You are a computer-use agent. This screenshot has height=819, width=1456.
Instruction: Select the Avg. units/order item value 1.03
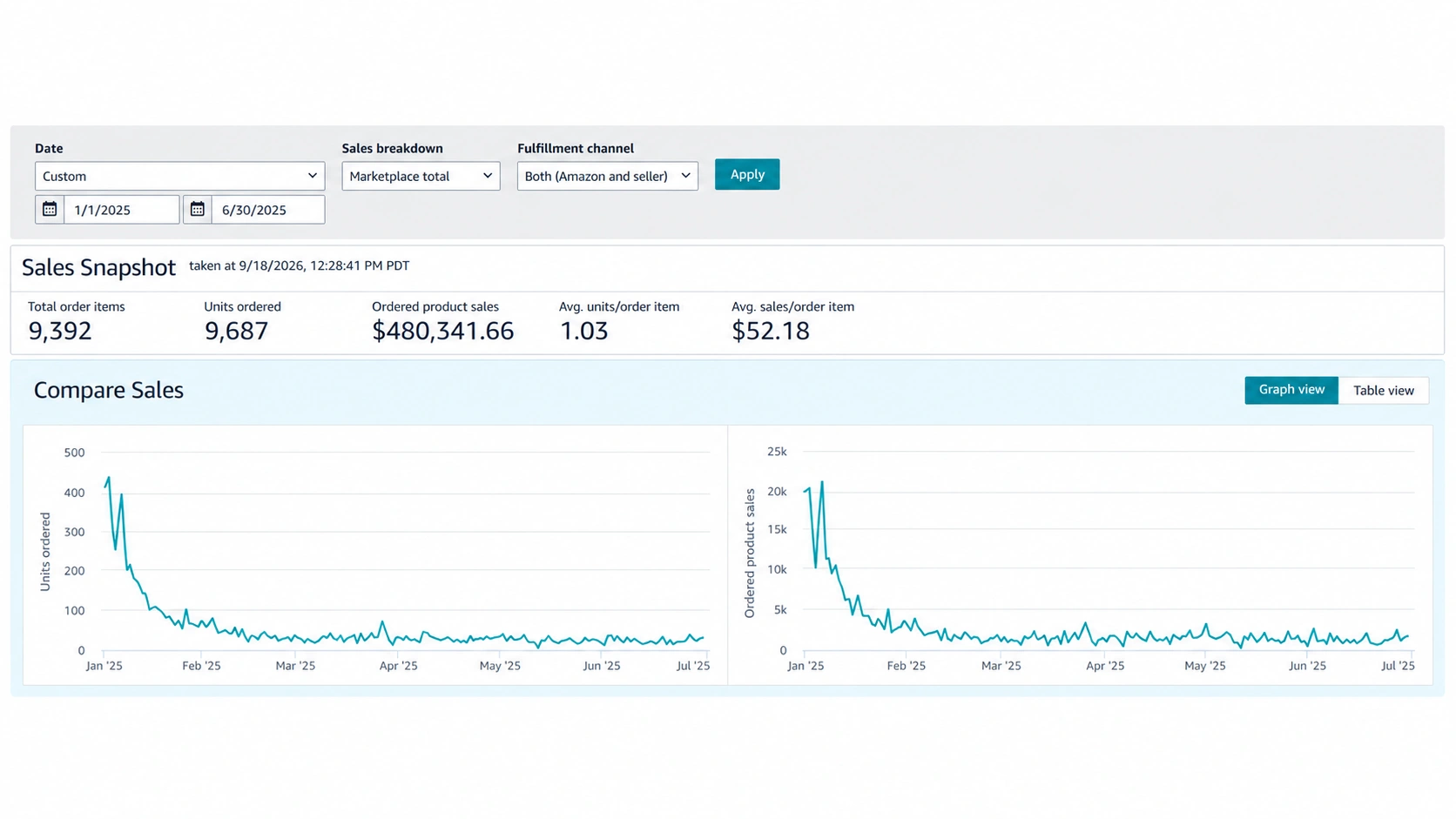(583, 331)
